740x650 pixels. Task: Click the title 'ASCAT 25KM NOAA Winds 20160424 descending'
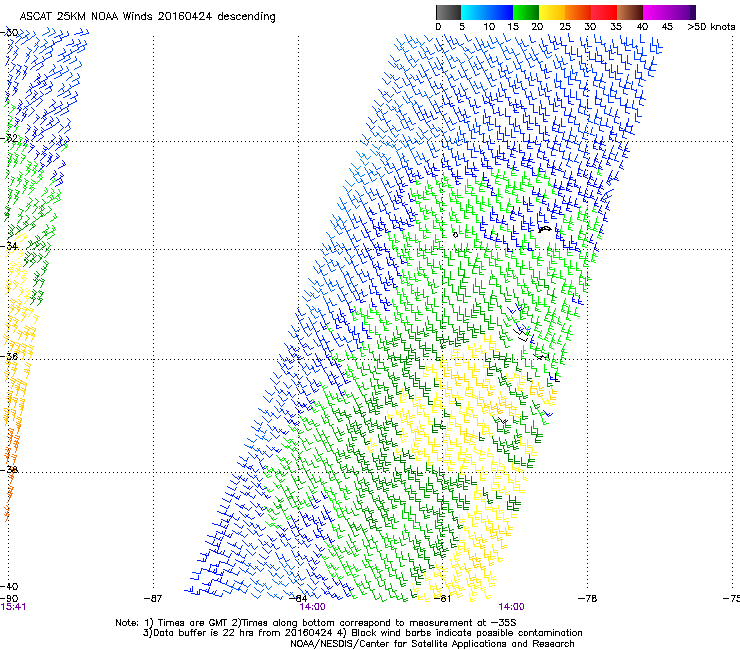point(147,16)
